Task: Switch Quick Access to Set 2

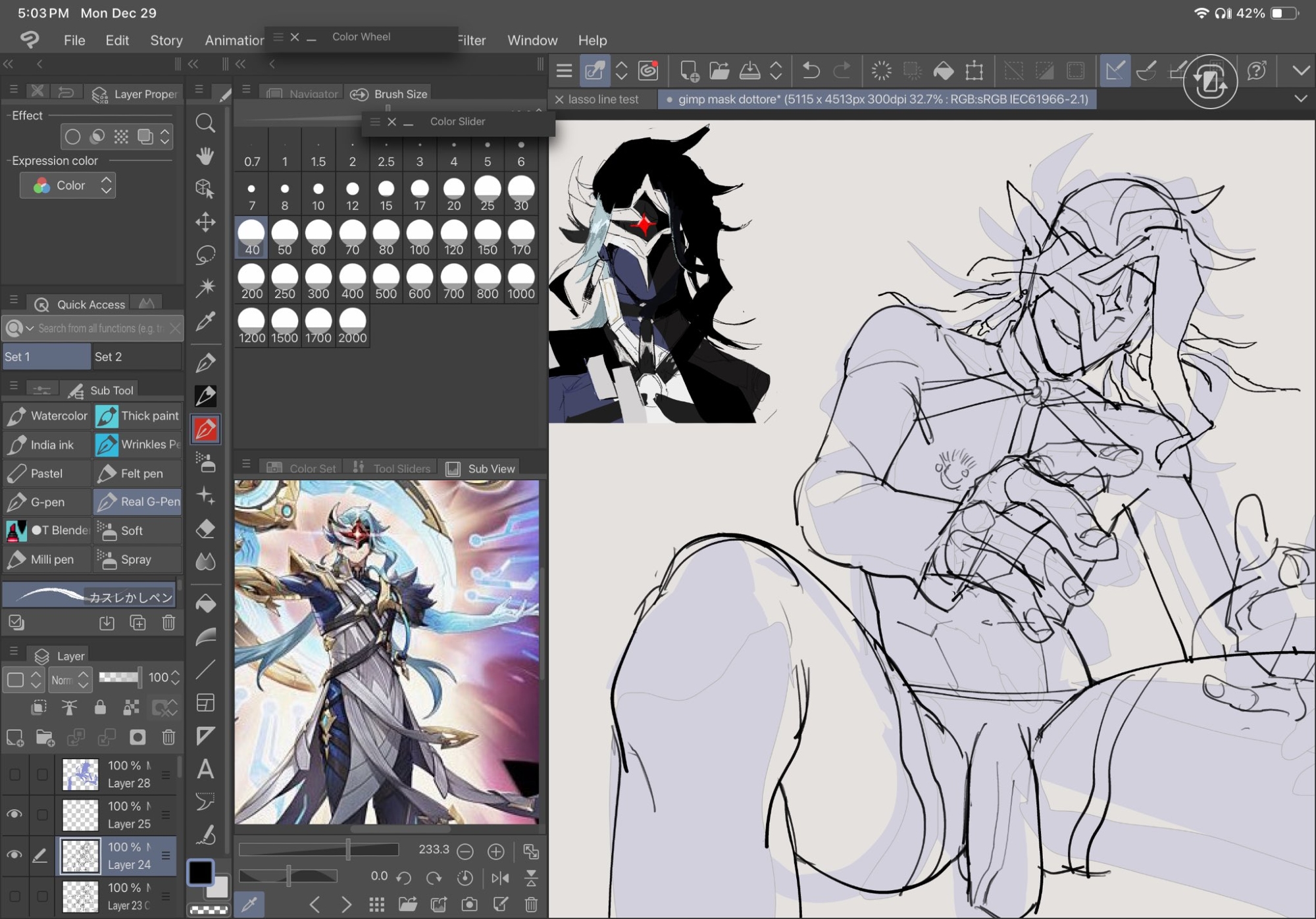Action: (x=136, y=357)
